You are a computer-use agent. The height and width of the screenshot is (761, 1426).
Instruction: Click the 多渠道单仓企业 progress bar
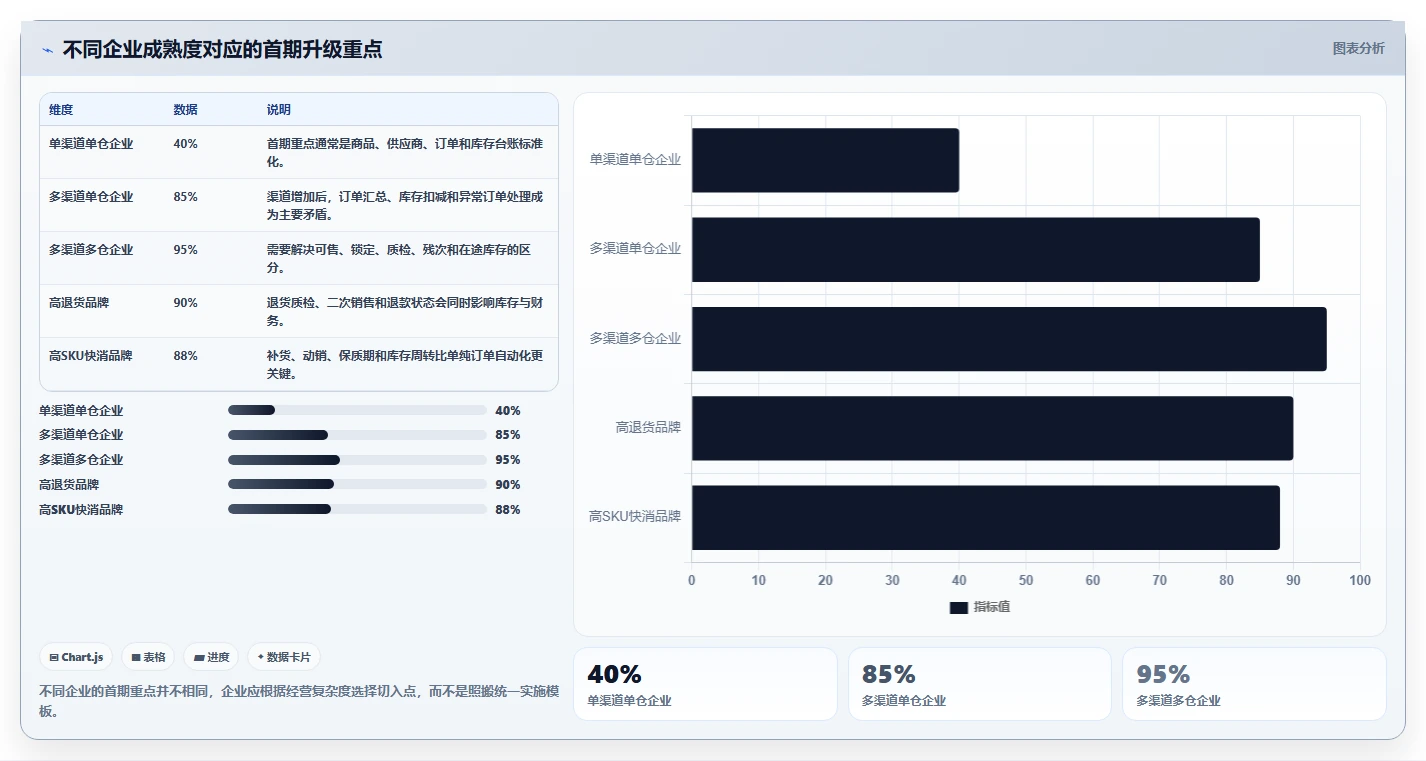(x=357, y=435)
